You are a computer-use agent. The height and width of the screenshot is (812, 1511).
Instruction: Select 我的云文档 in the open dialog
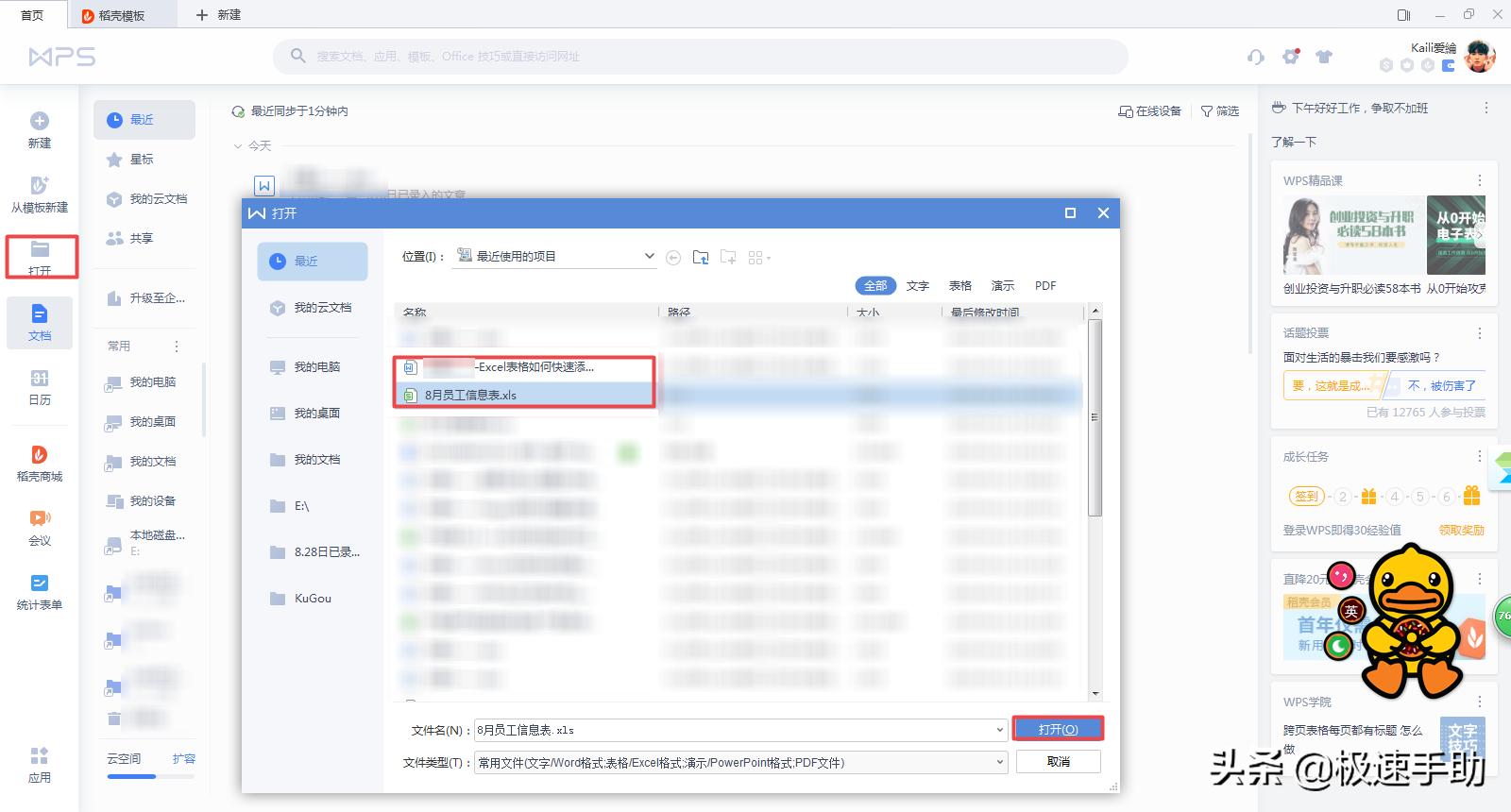coord(313,308)
